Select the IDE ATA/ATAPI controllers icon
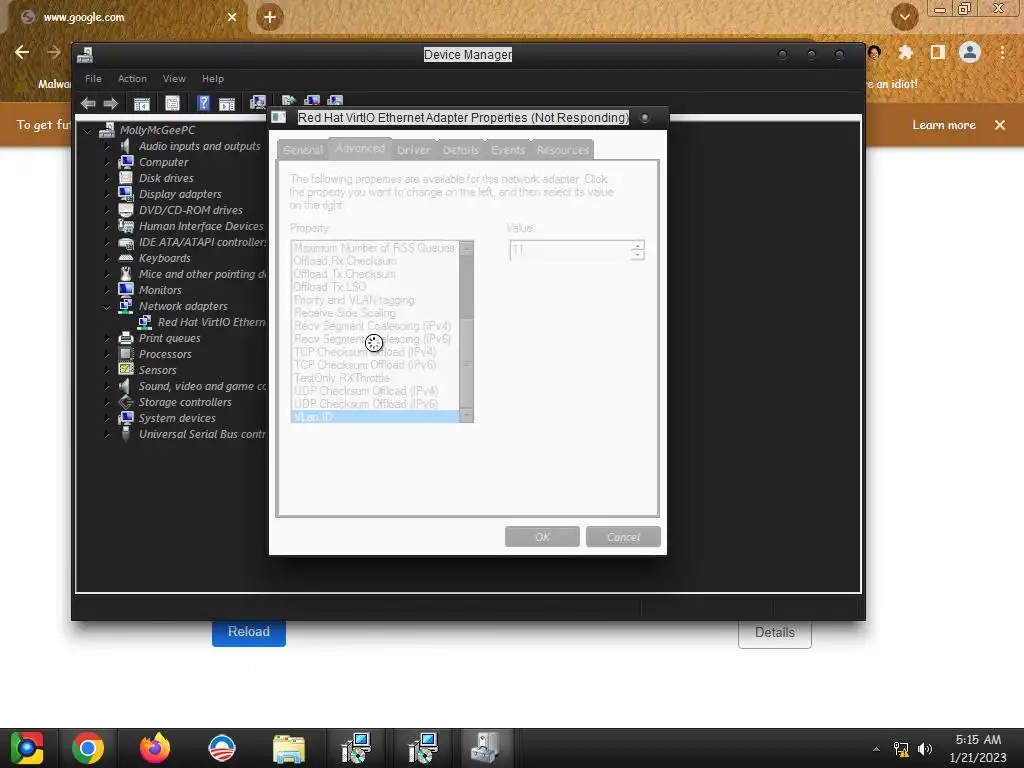The image size is (1024, 768). (126, 242)
